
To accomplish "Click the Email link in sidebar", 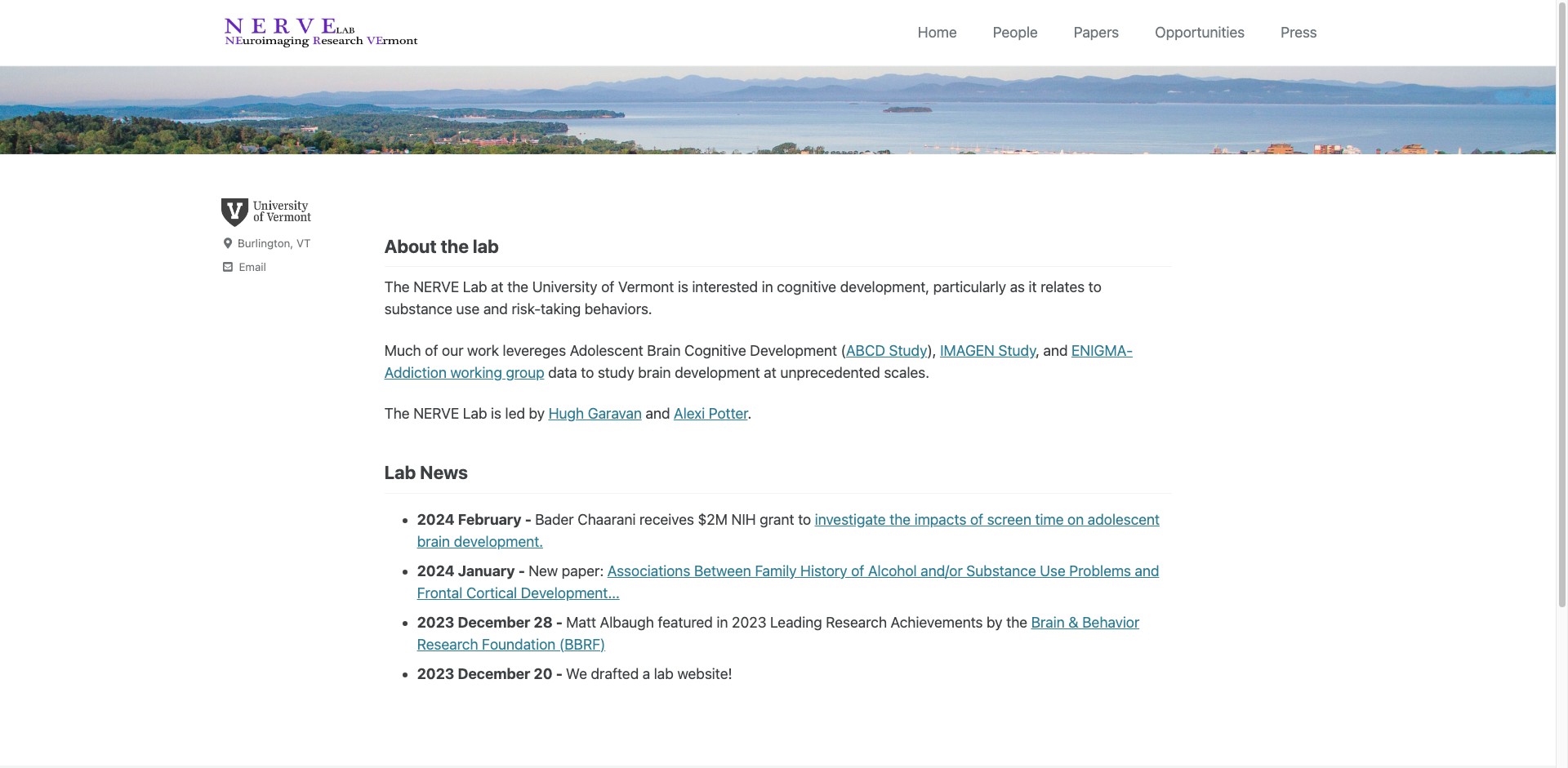I will [x=252, y=267].
